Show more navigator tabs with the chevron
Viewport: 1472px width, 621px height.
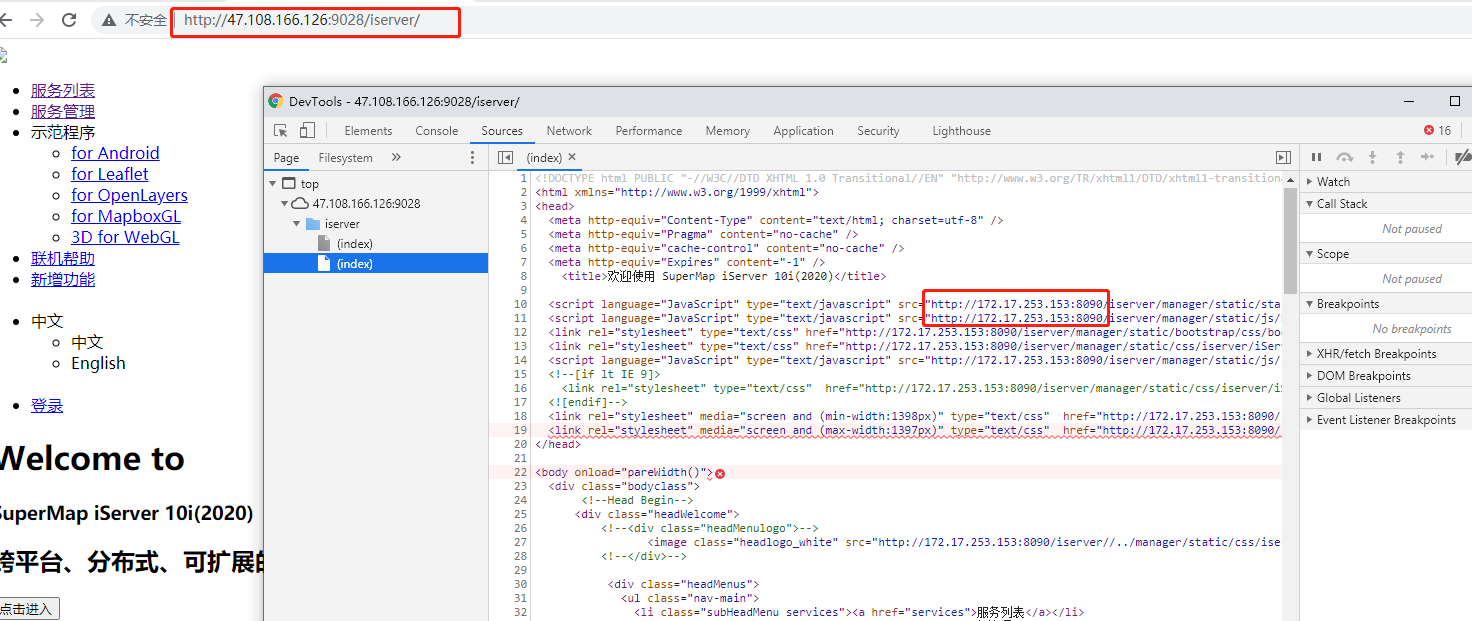point(396,157)
